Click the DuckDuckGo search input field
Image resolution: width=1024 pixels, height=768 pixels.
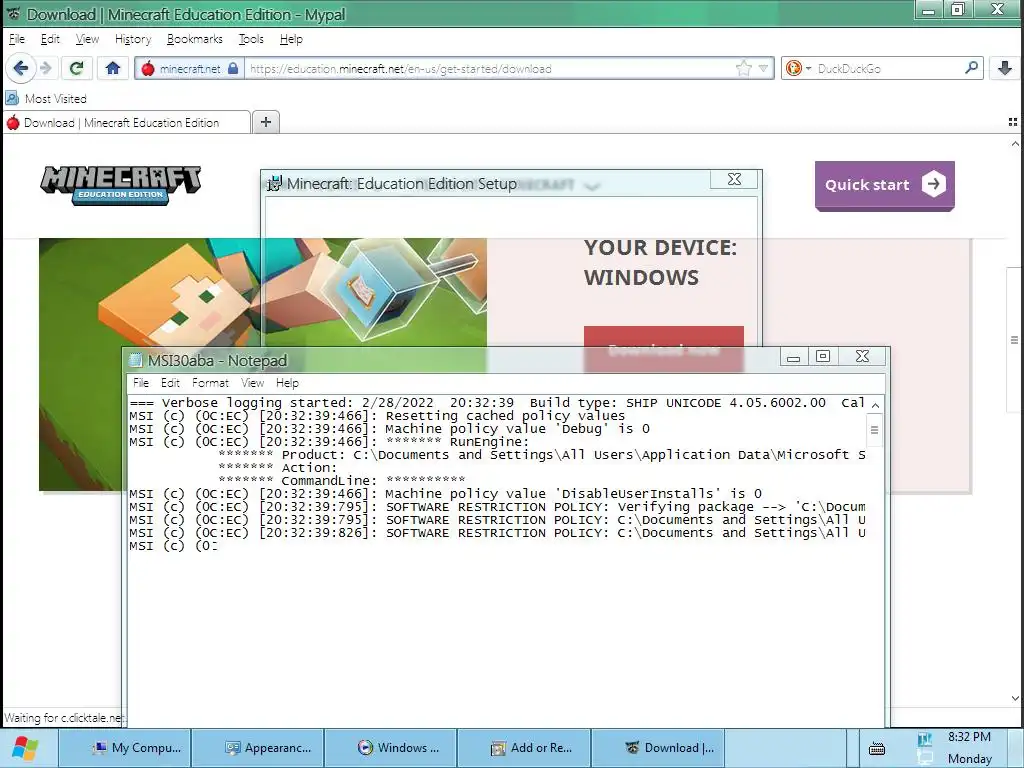(x=888, y=69)
